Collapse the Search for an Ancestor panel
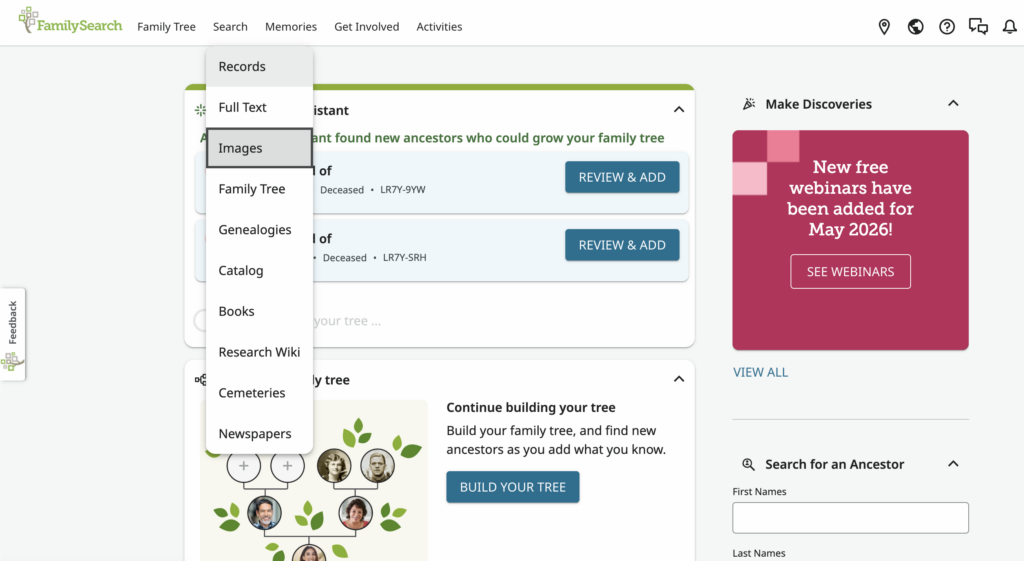1024x561 pixels. (953, 464)
